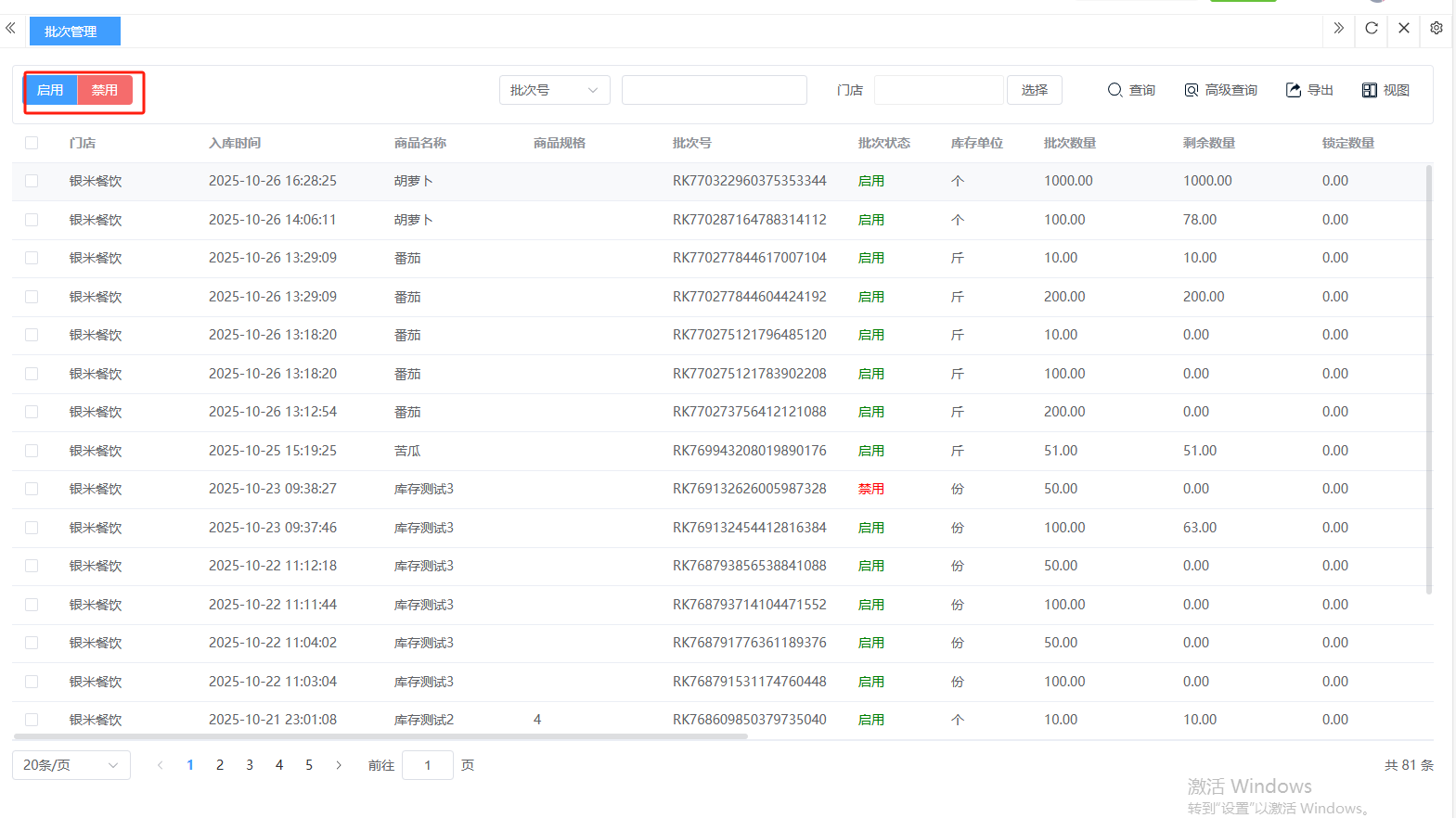Go to next page with right chevron
The image size is (1456, 818).
339,765
